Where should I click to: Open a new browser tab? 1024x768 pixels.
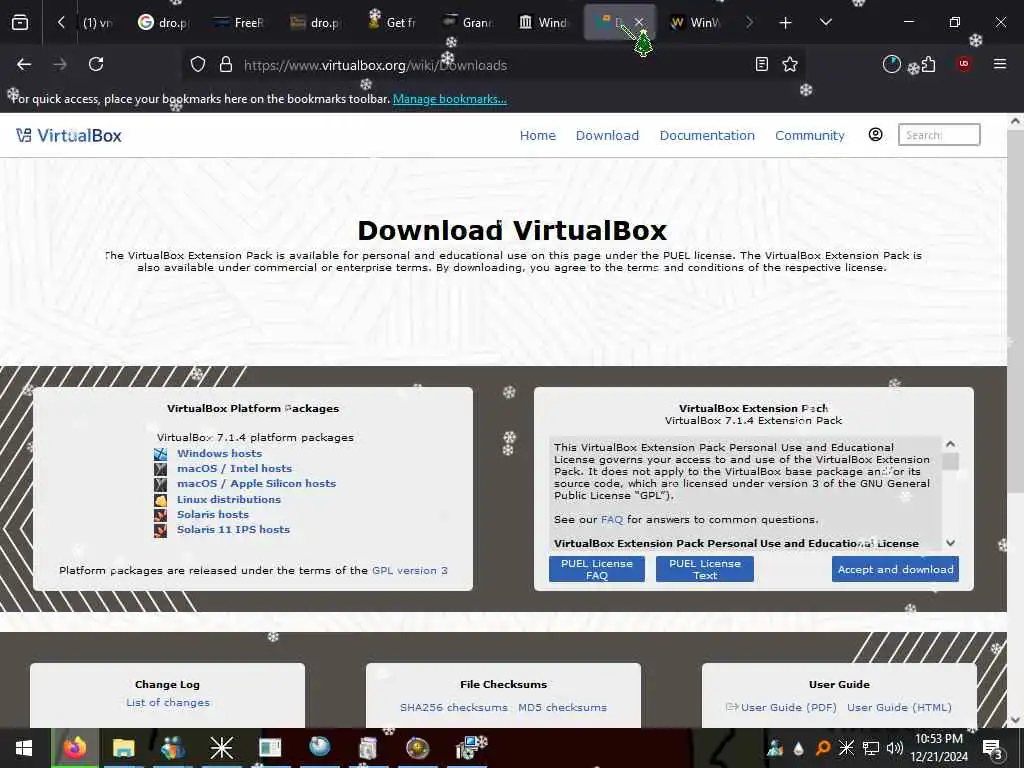click(785, 23)
